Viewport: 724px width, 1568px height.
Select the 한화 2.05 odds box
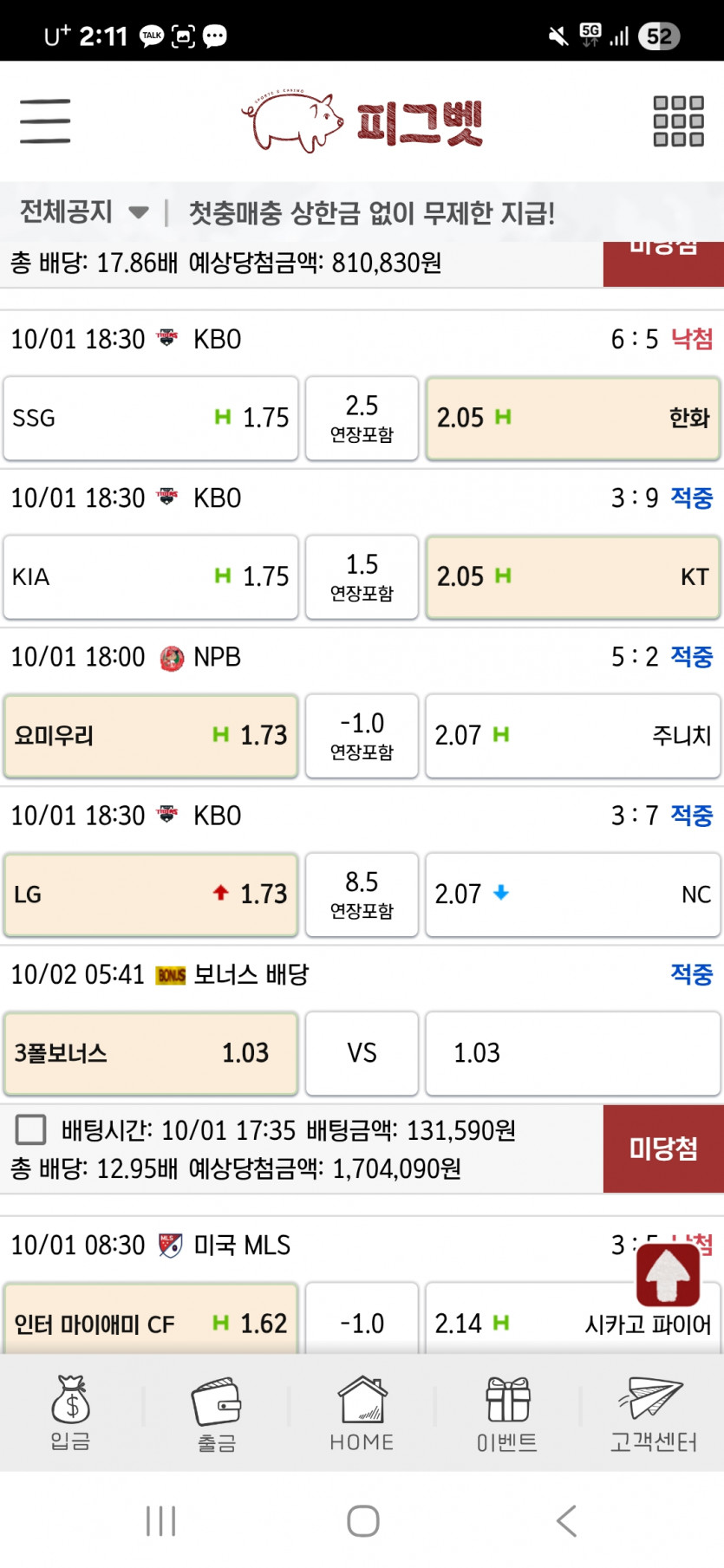(x=573, y=418)
